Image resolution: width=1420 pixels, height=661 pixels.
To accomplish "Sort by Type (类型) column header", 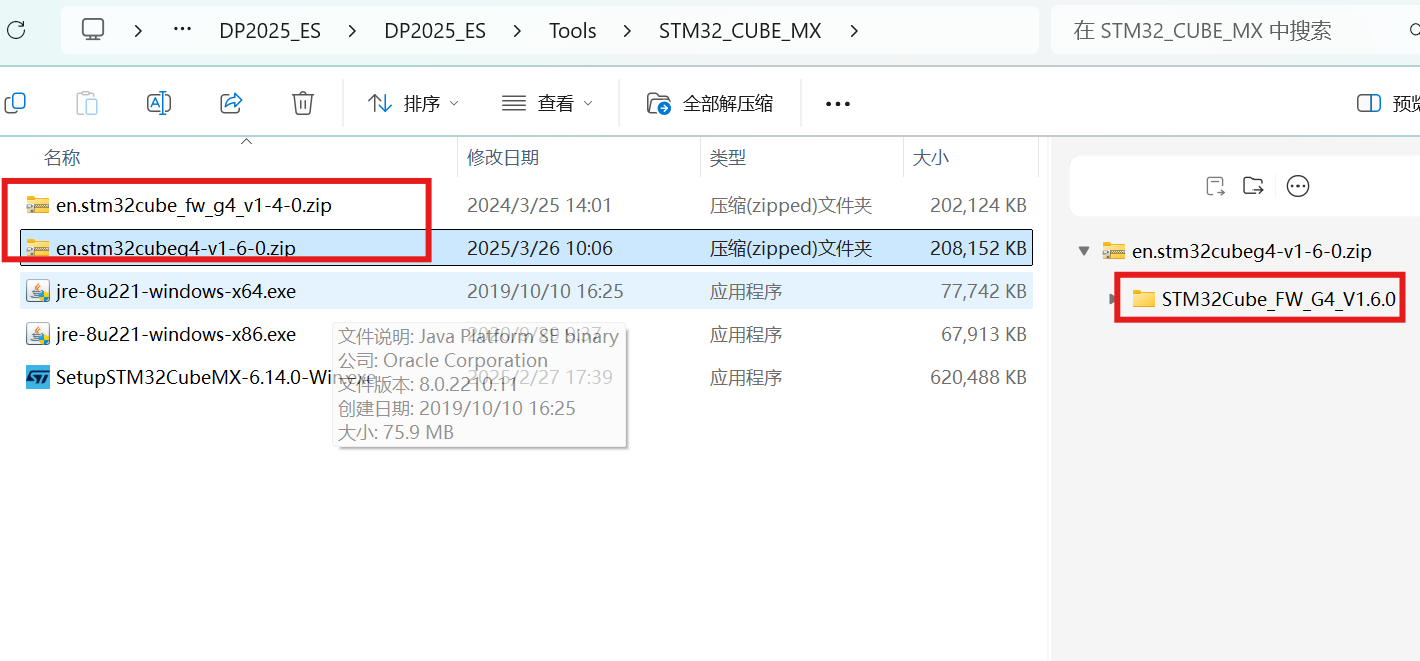I will click(728, 157).
